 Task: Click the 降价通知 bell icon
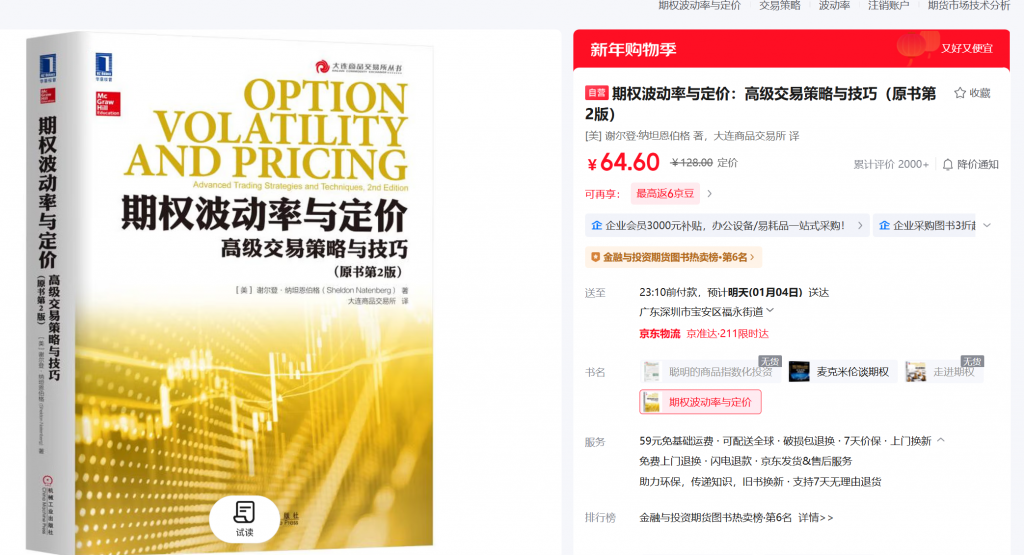click(948, 165)
